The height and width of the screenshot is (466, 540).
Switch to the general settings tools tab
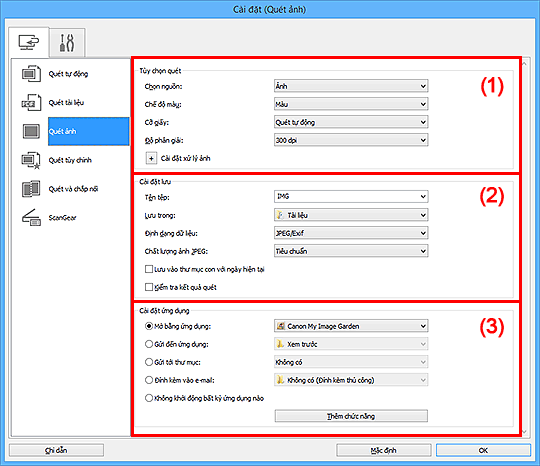pos(67,43)
